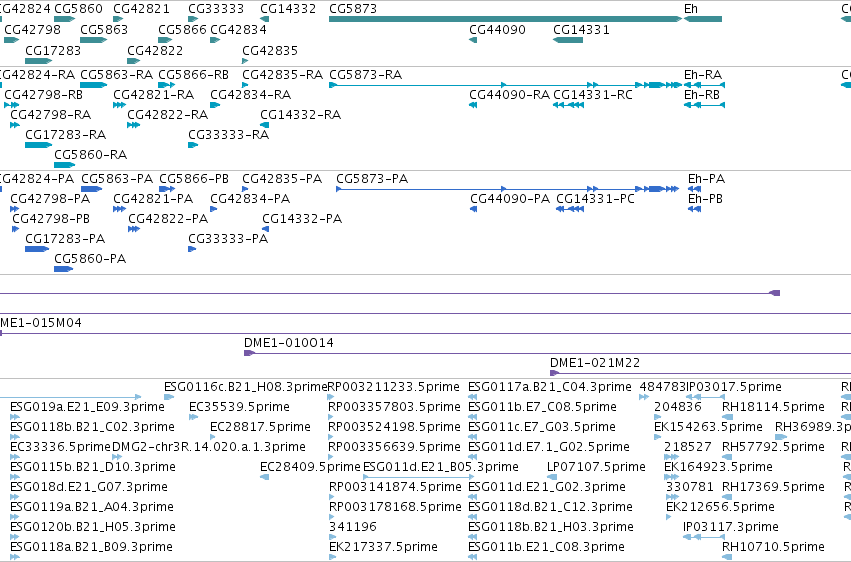Click the 330781 EST label
851x562 pixels.
[689, 487]
